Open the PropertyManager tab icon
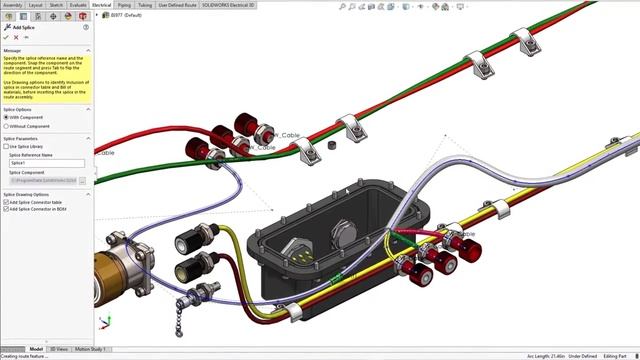Viewport: 640px width, 360px height. [x=23, y=16]
